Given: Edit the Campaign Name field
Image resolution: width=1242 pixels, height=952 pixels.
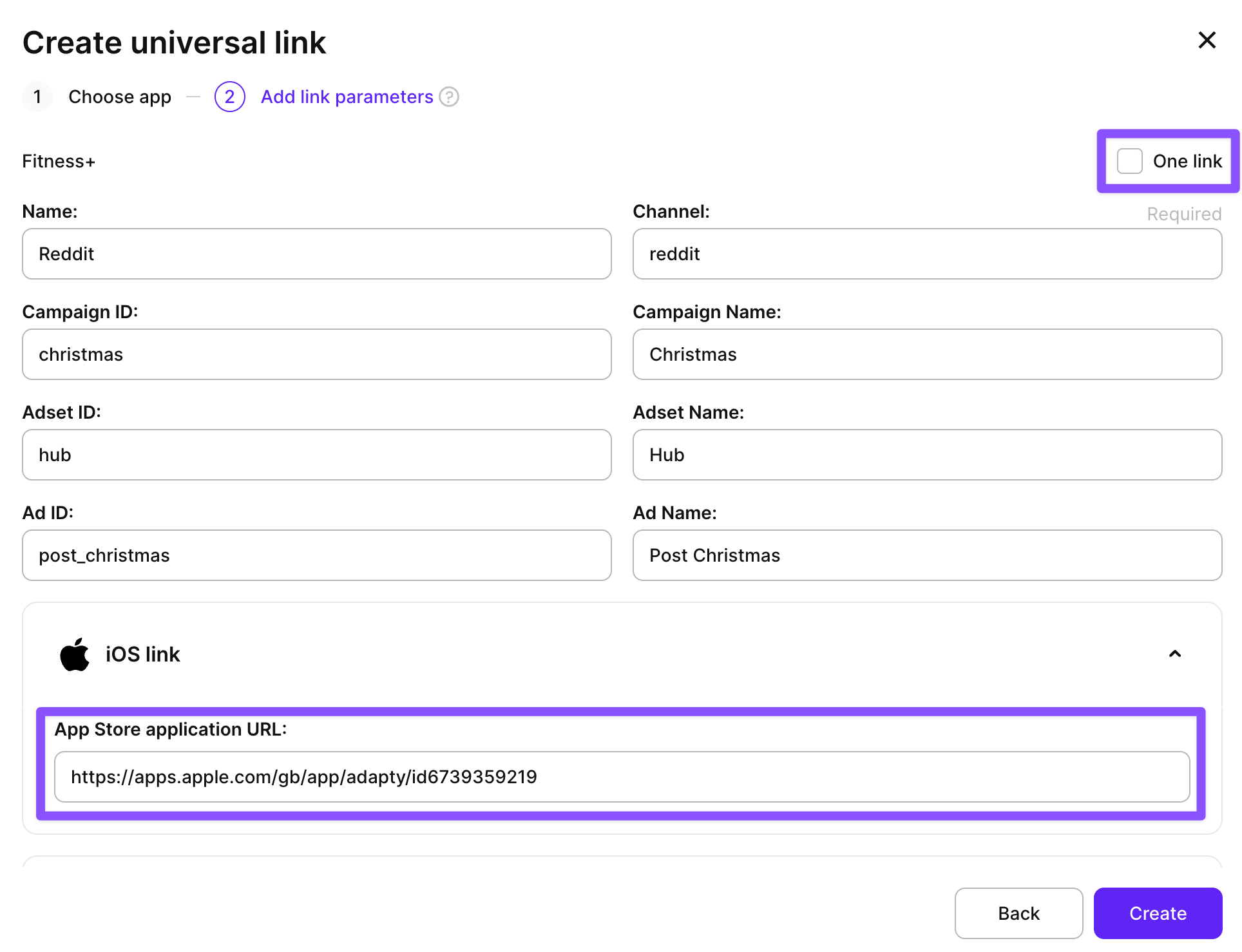Looking at the screenshot, I should pyautogui.click(x=927, y=354).
